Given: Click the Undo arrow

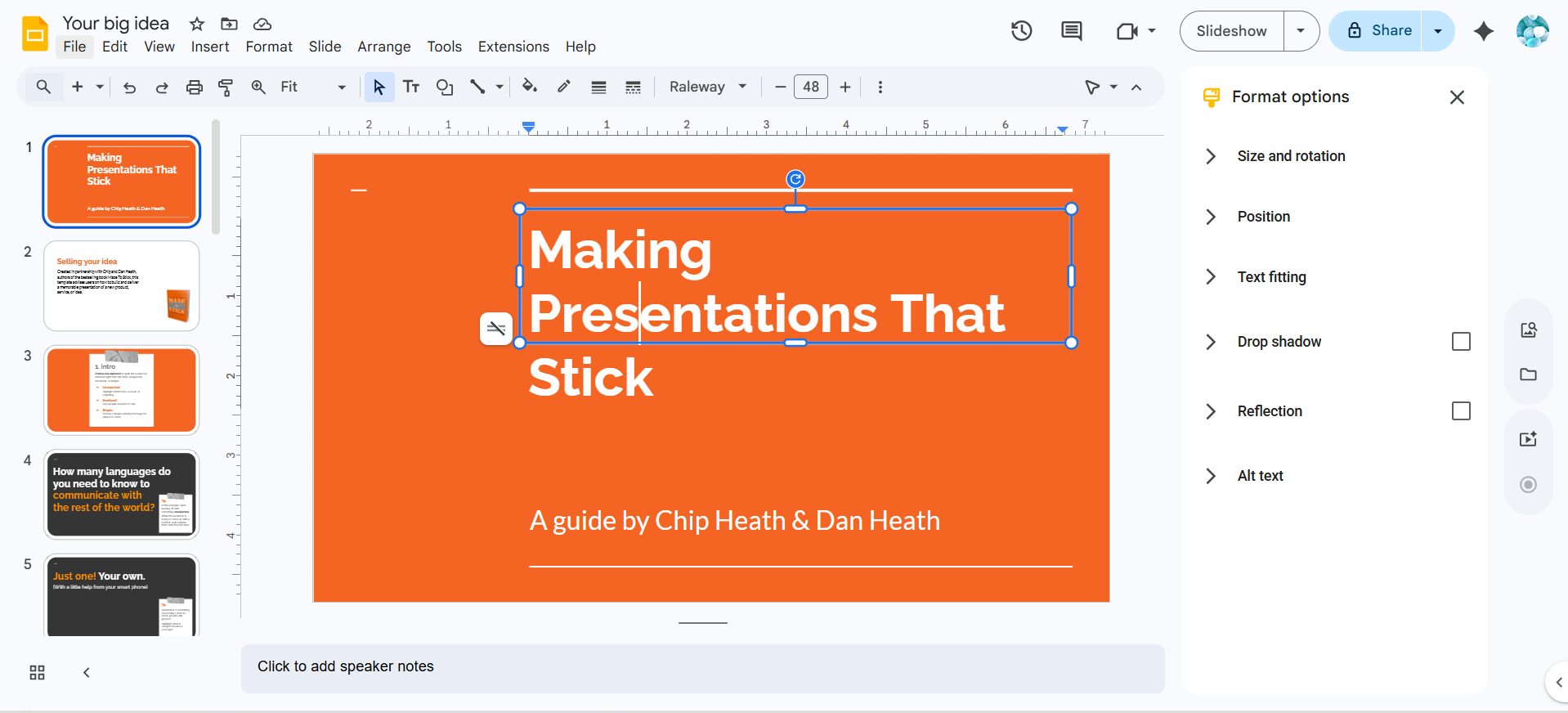Looking at the screenshot, I should (129, 87).
